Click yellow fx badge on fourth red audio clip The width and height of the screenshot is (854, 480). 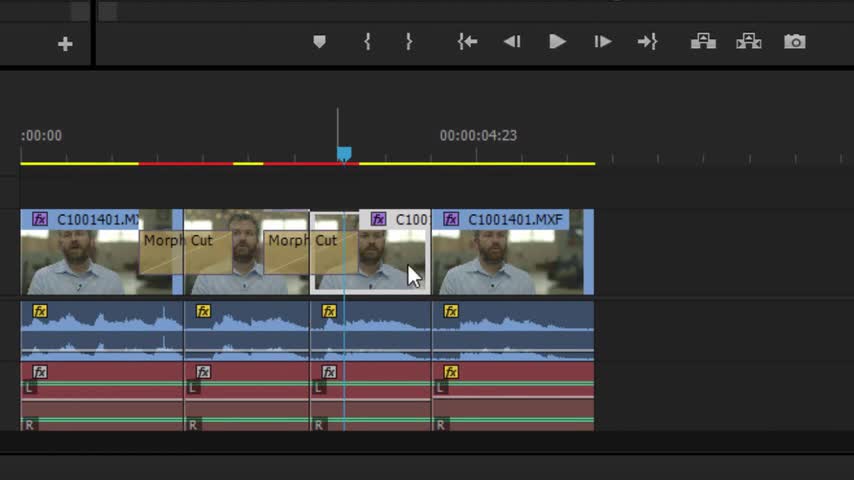pos(451,372)
